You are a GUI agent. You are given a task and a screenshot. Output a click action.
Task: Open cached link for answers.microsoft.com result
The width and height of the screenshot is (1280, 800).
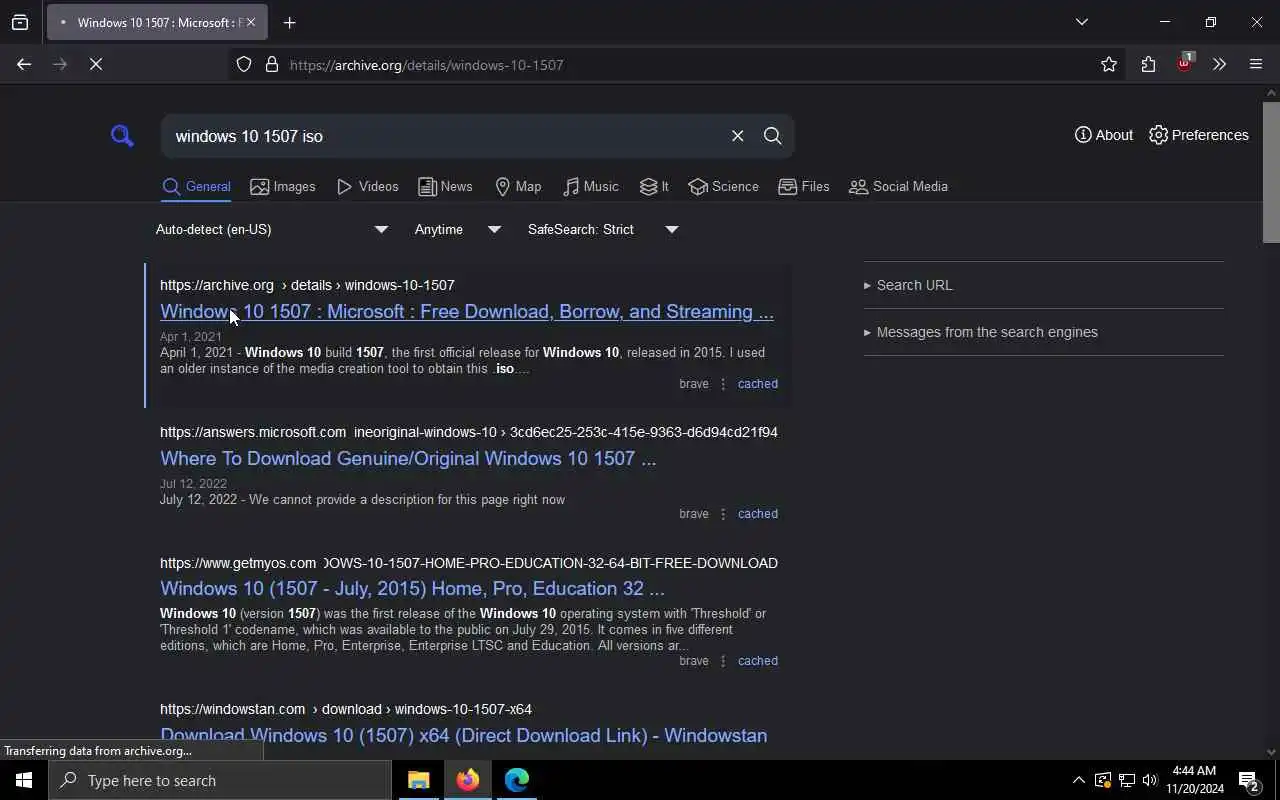pyautogui.click(x=758, y=514)
